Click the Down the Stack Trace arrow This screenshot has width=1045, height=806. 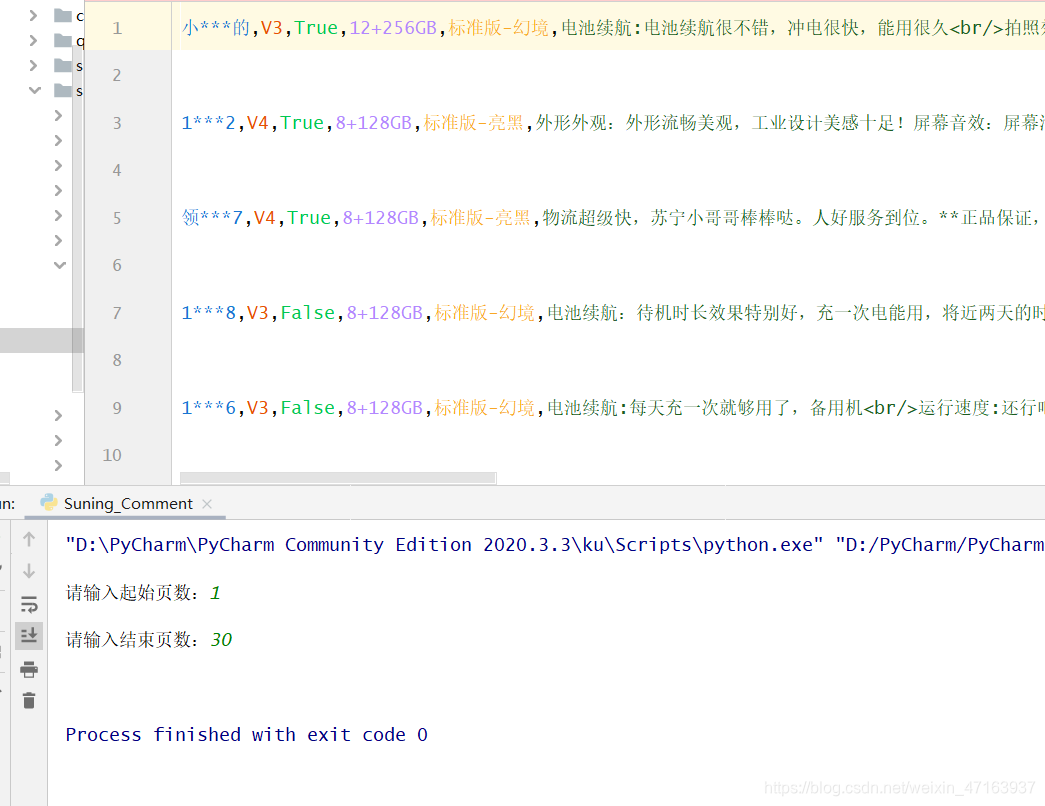29,571
